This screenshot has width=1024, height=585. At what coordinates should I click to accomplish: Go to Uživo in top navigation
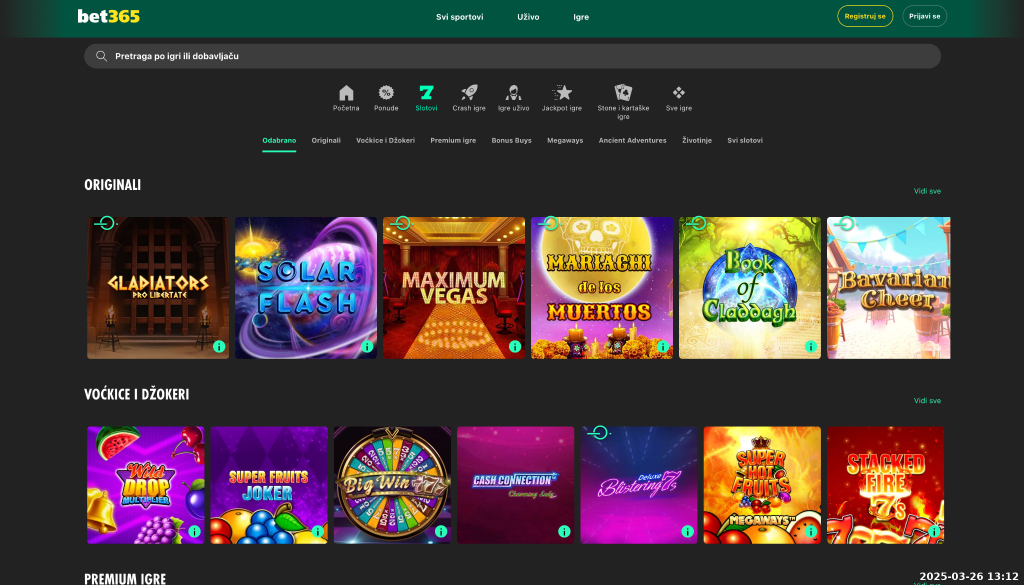(x=528, y=17)
